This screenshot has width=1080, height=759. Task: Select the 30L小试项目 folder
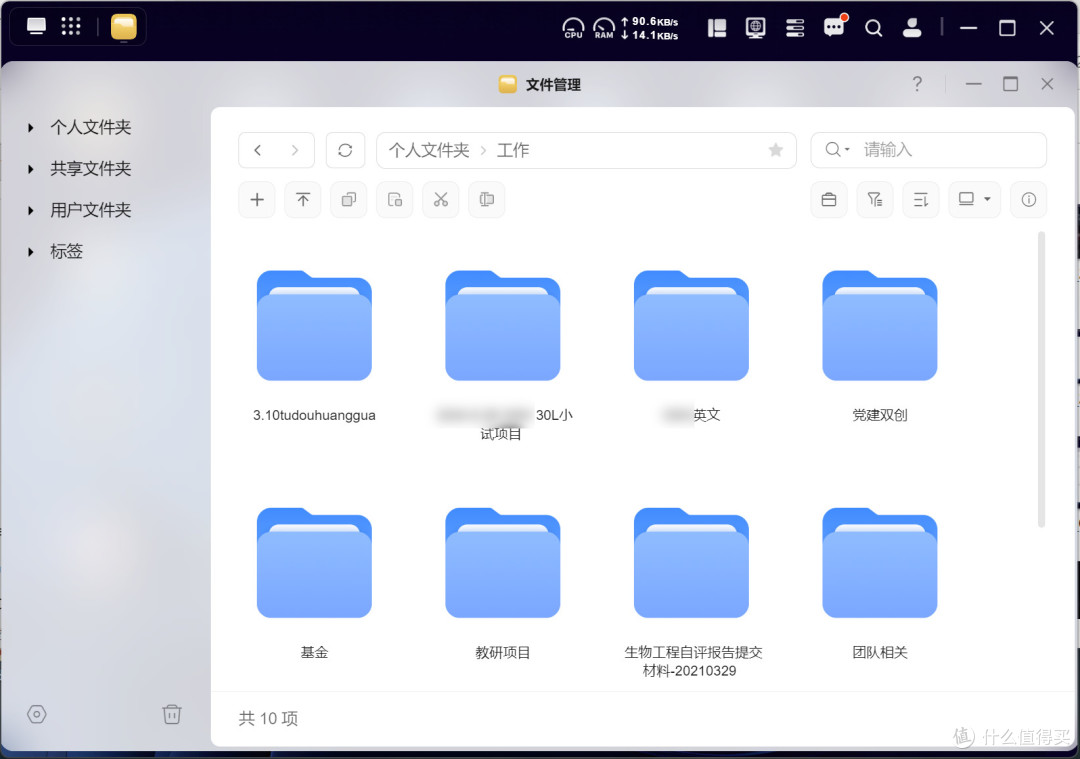click(503, 325)
